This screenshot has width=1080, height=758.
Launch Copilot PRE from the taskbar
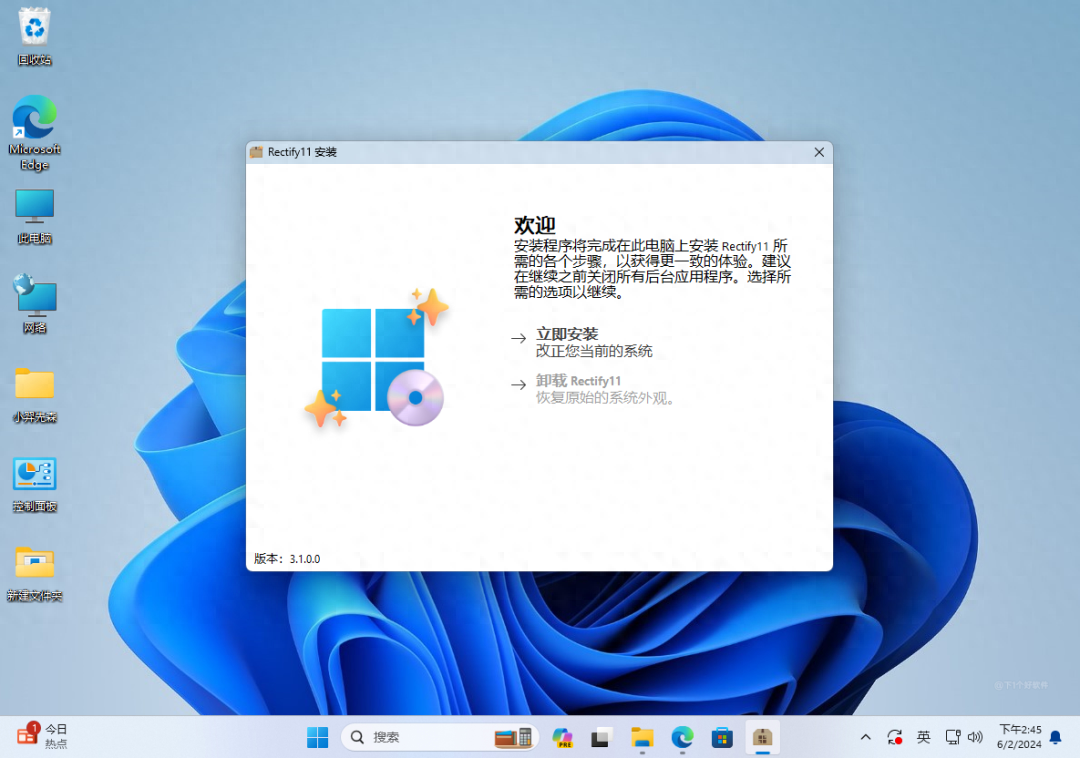pos(561,736)
